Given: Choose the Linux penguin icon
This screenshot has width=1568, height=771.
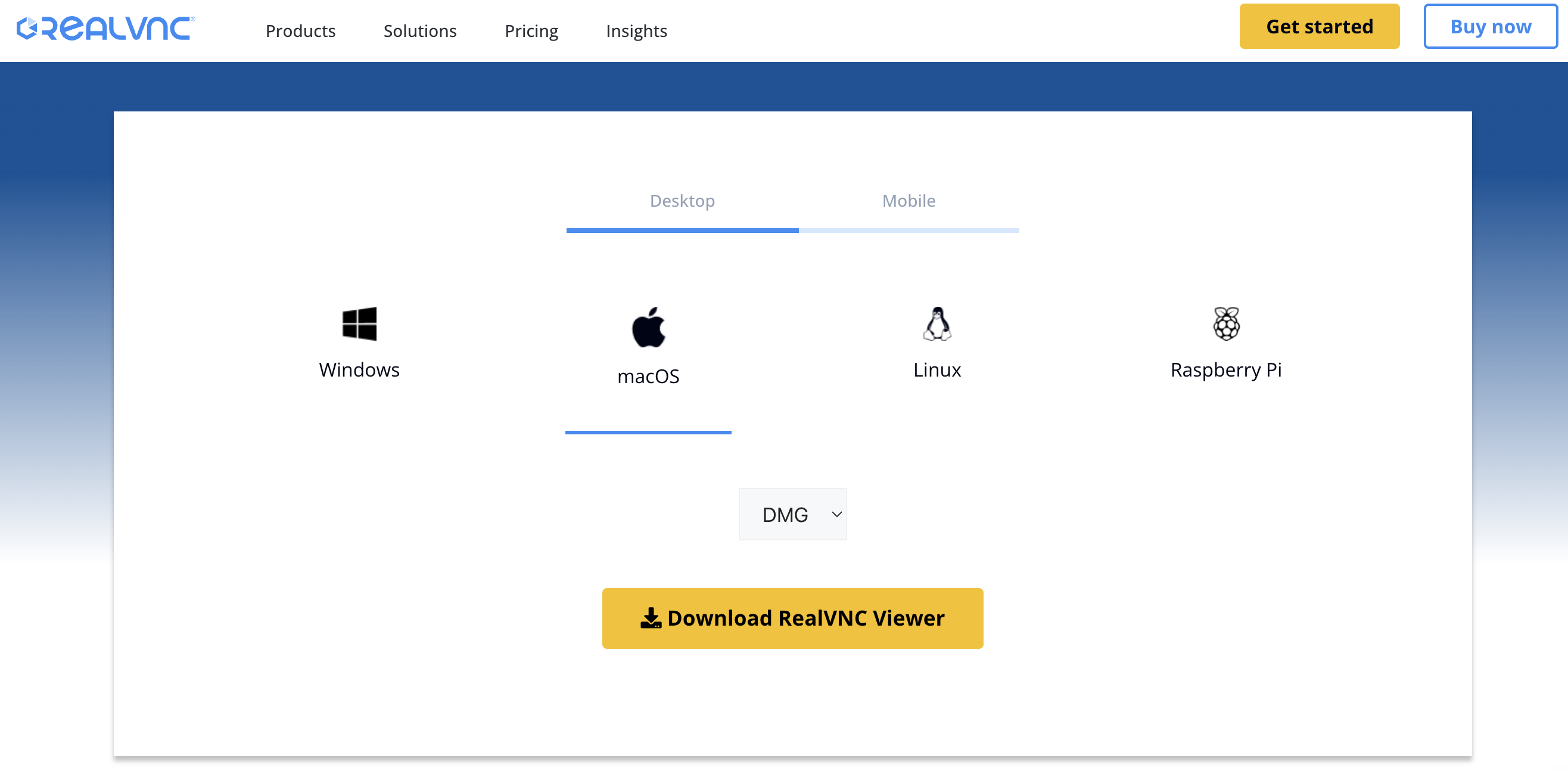Looking at the screenshot, I should [937, 324].
